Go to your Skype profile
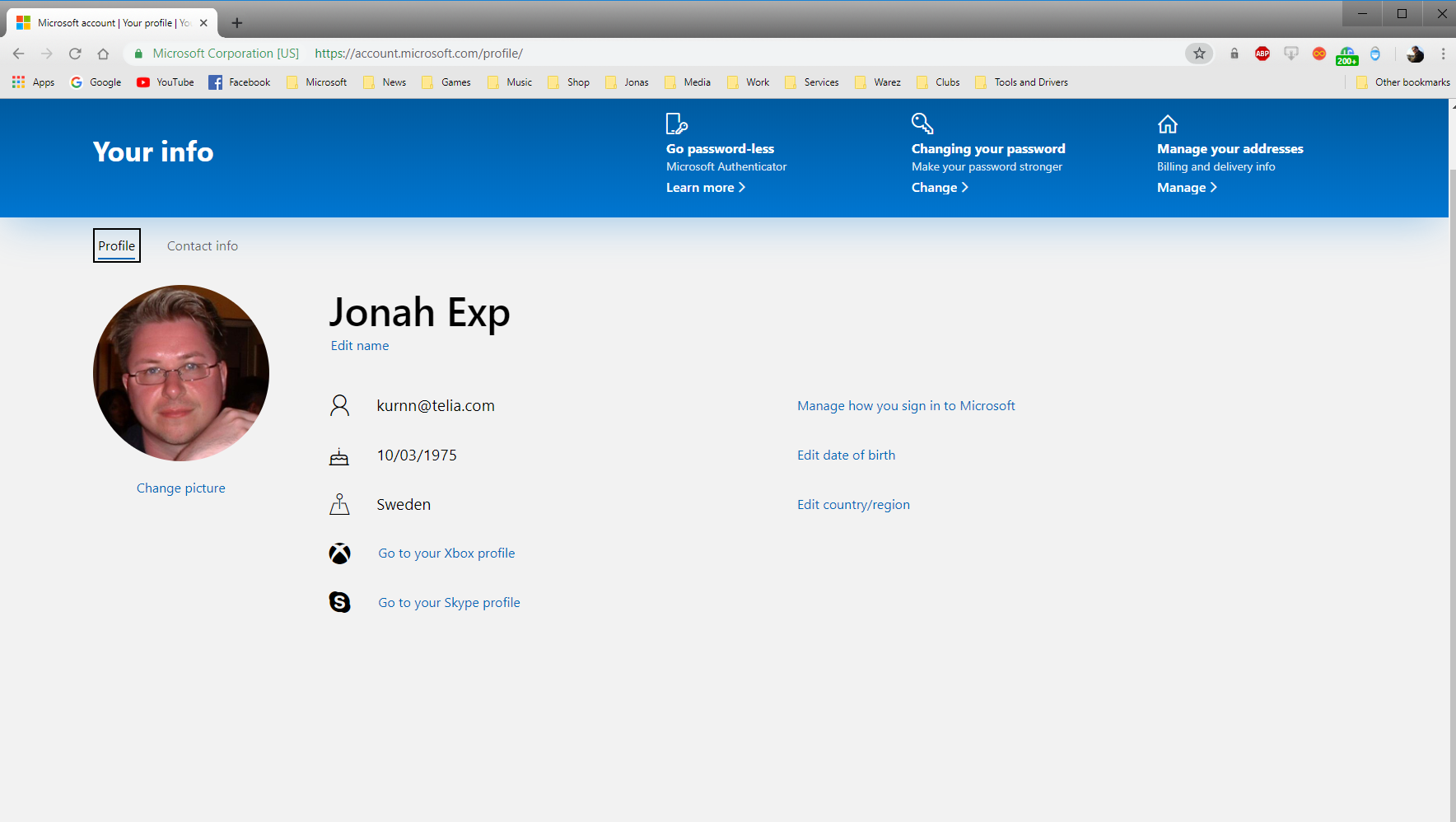 click(449, 603)
